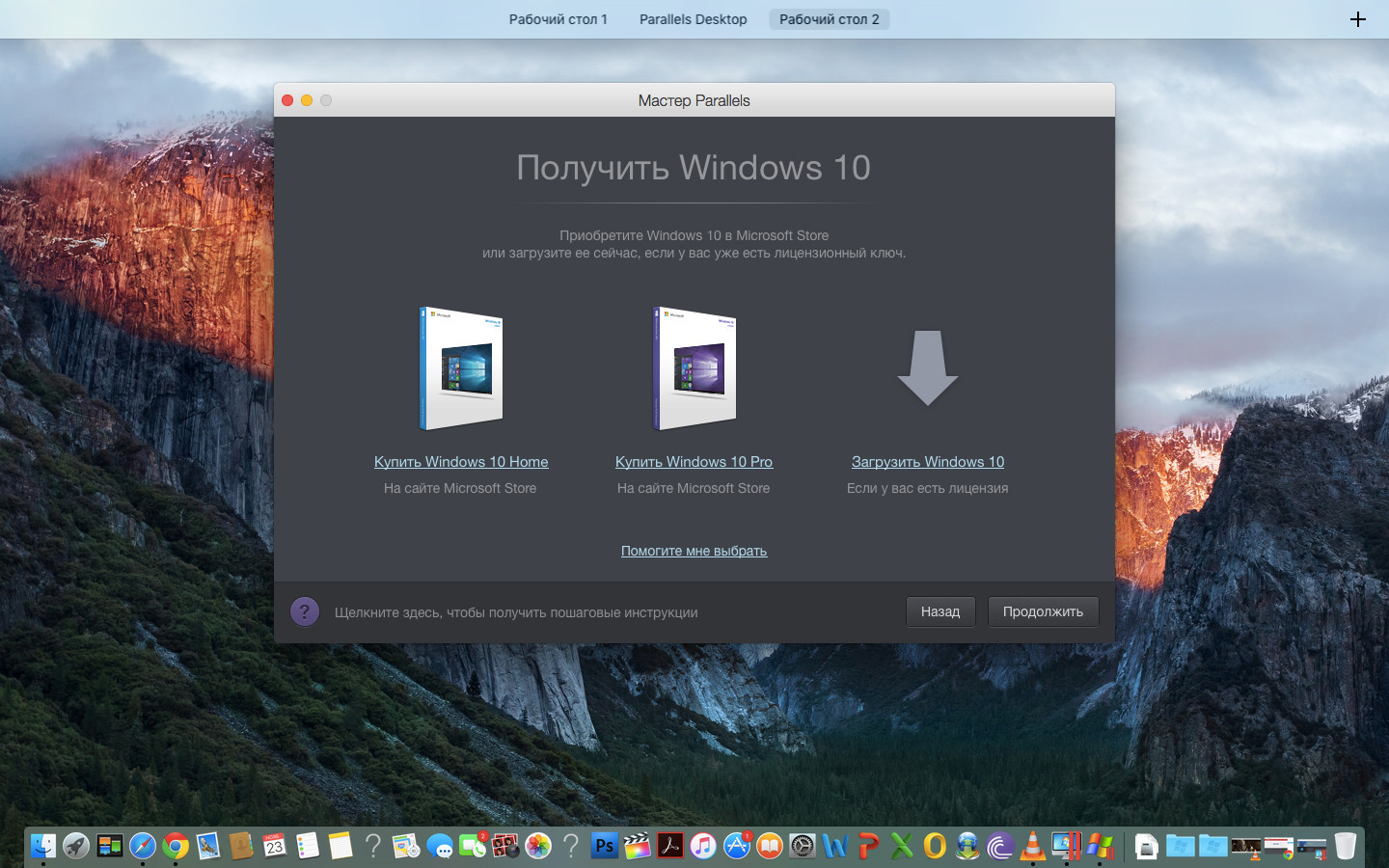
Task: Click the gray download arrow icon
Action: [927, 368]
